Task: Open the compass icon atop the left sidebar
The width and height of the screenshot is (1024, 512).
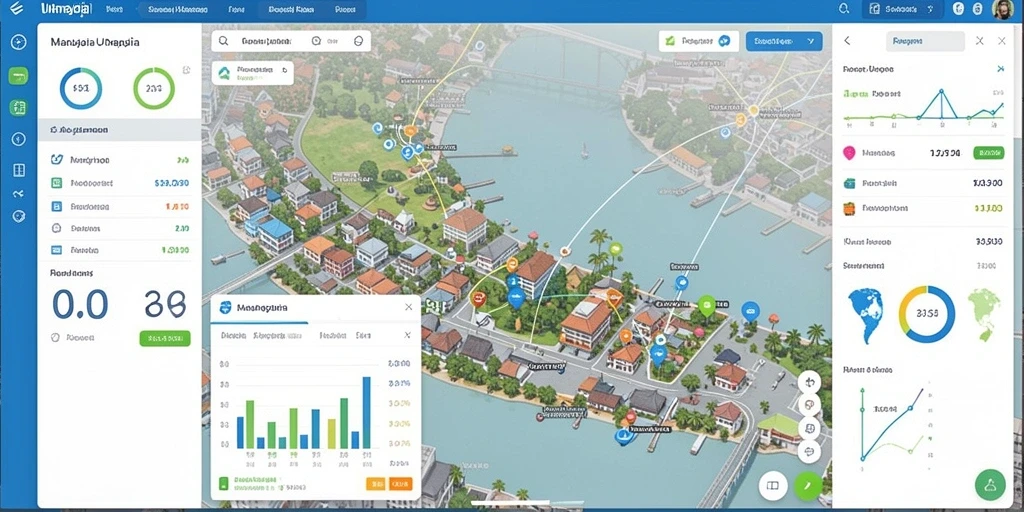Action: [x=18, y=42]
